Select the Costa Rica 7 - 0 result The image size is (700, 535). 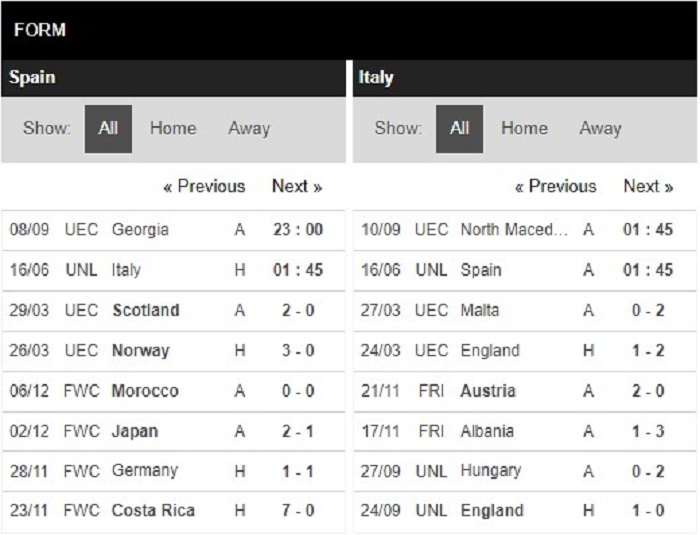click(x=297, y=511)
